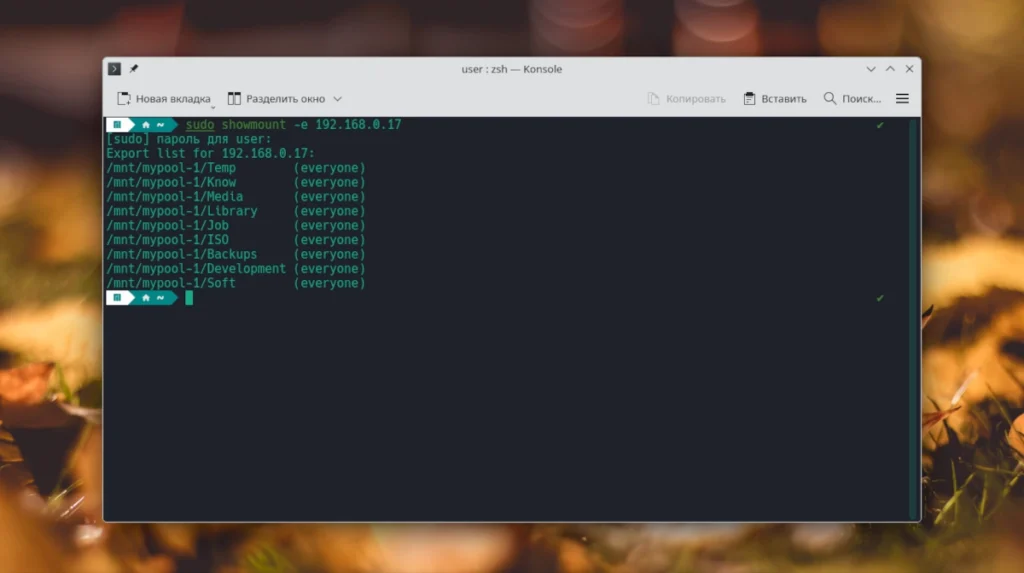Click the /mnt/mypool-1/Backups line
Screen dimensions: 1024x573
click(x=236, y=254)
